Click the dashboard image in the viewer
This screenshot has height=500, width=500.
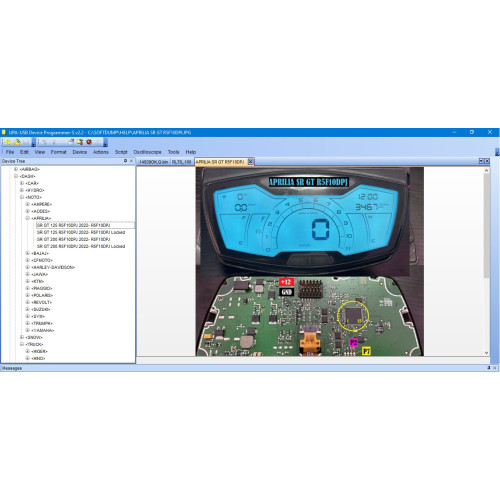[x=310, y=262]
